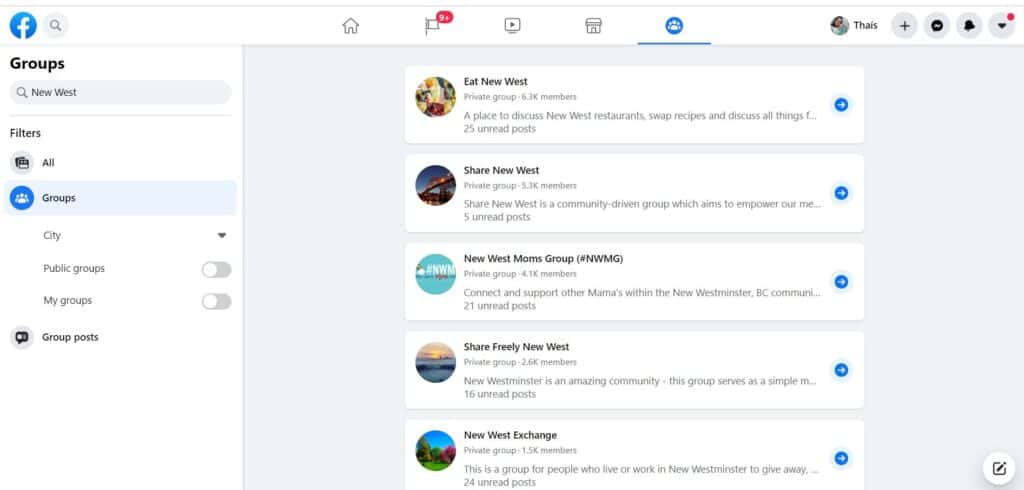Viewport: 1024px width, 490px height.
Task: Click the Eat New West group thumbnail
Action: click(436, 97)
